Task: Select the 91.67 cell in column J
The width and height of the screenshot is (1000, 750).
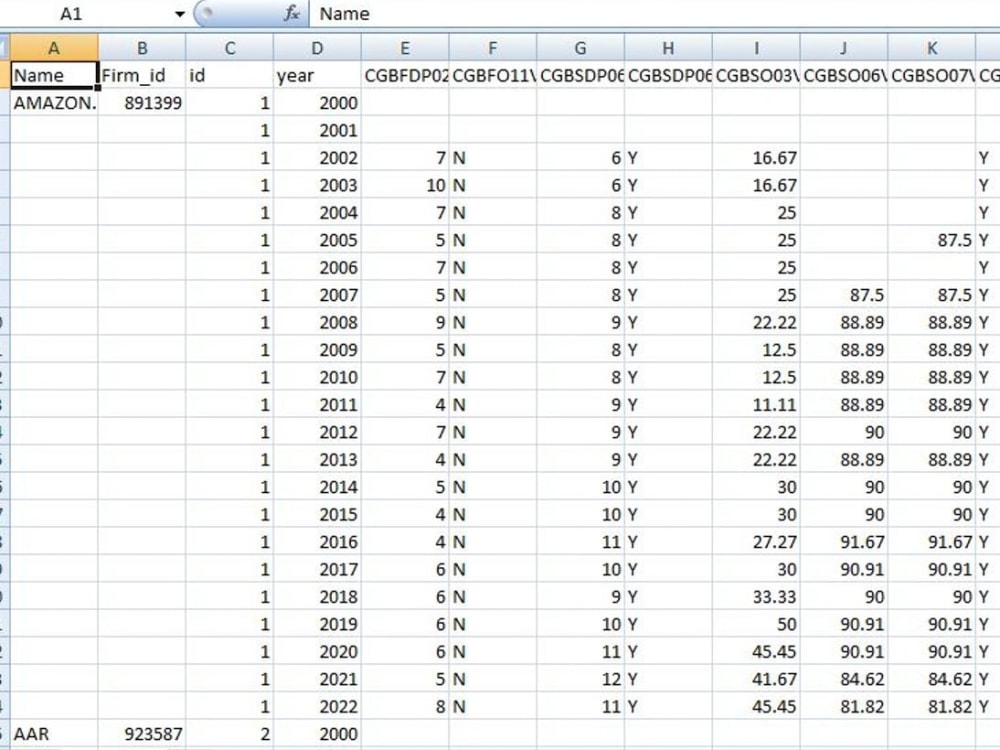Action: [844, 541]
